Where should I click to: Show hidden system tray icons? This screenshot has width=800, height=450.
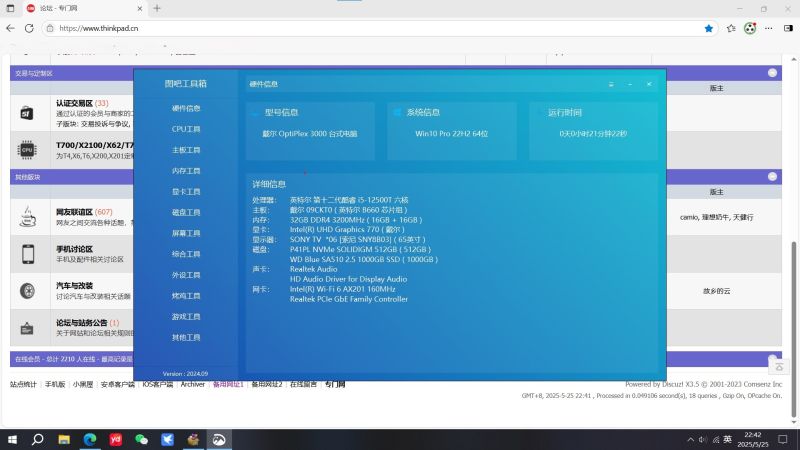[690, 439]
